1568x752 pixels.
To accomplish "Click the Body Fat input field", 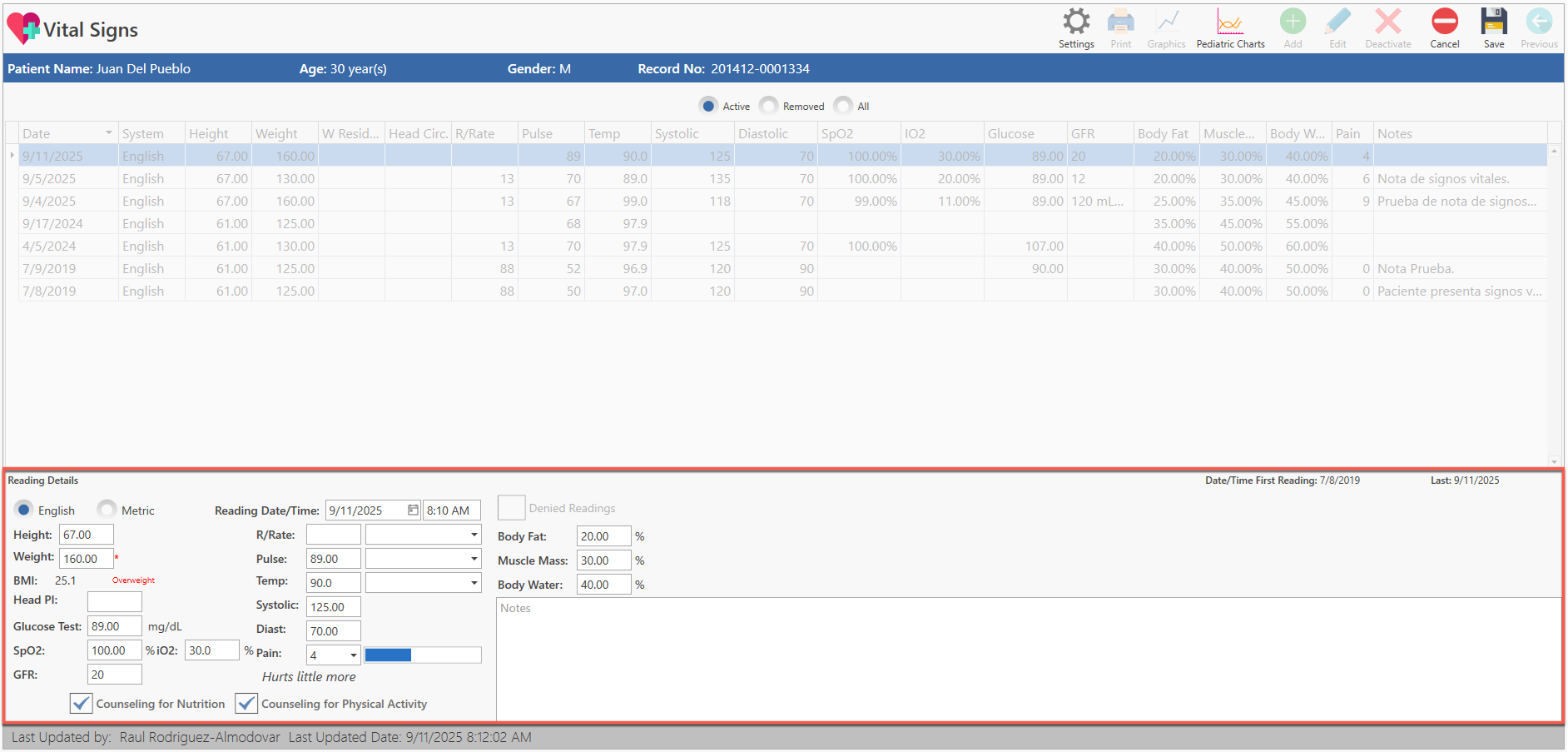I will coord(604,536).
